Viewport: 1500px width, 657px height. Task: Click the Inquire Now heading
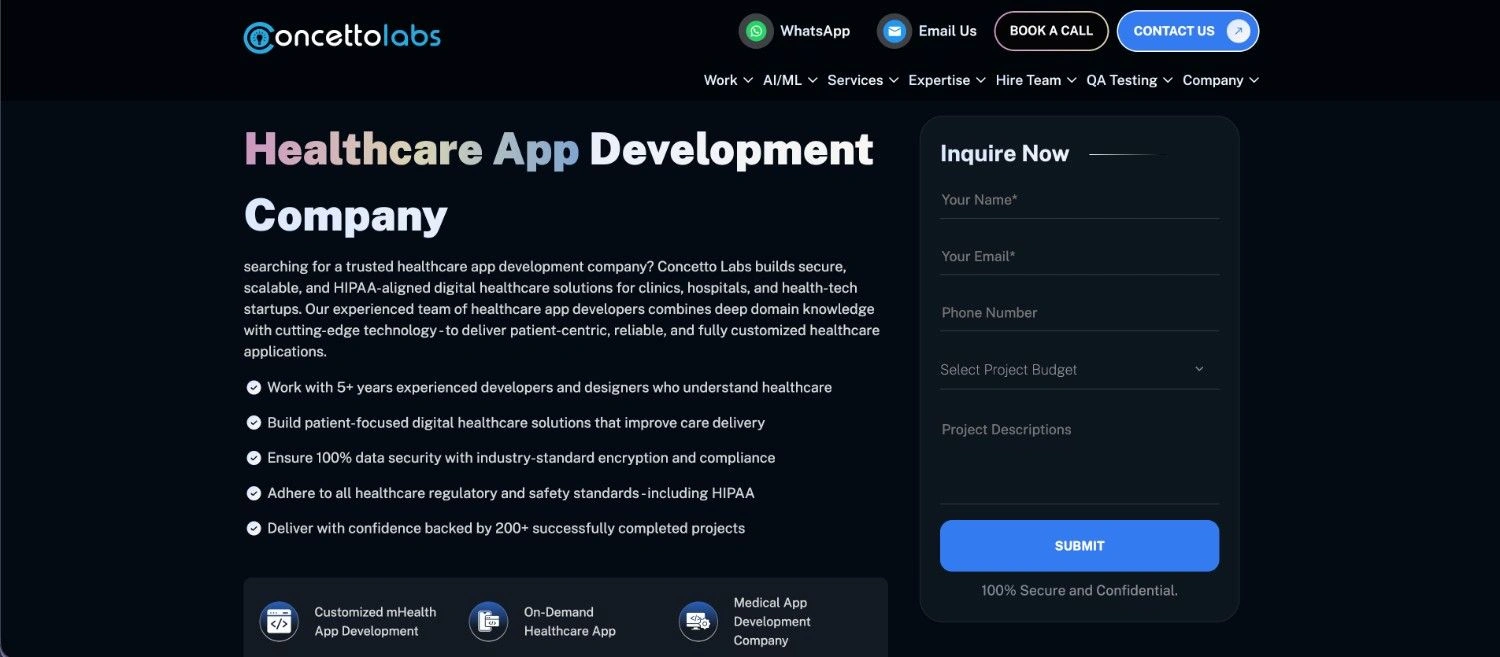1004,153
